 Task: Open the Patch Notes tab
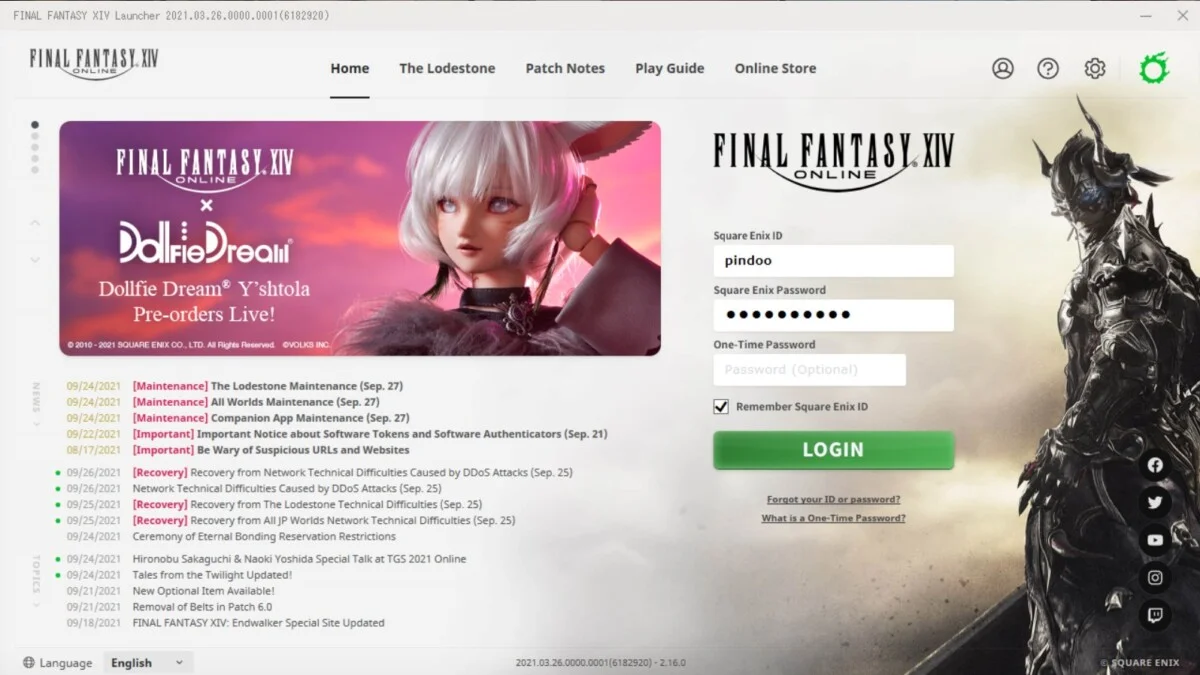(565, 68)
